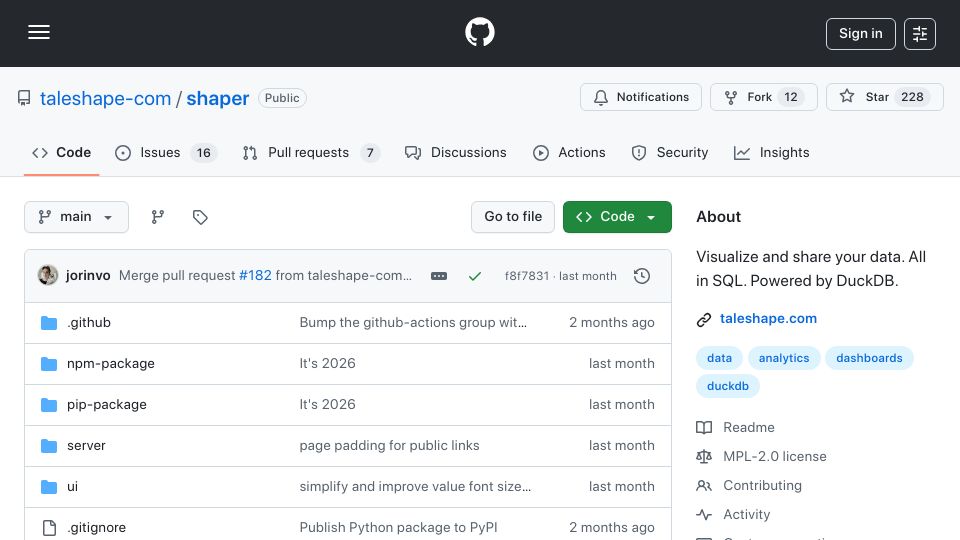Select the dashboards topic tag

869,358
